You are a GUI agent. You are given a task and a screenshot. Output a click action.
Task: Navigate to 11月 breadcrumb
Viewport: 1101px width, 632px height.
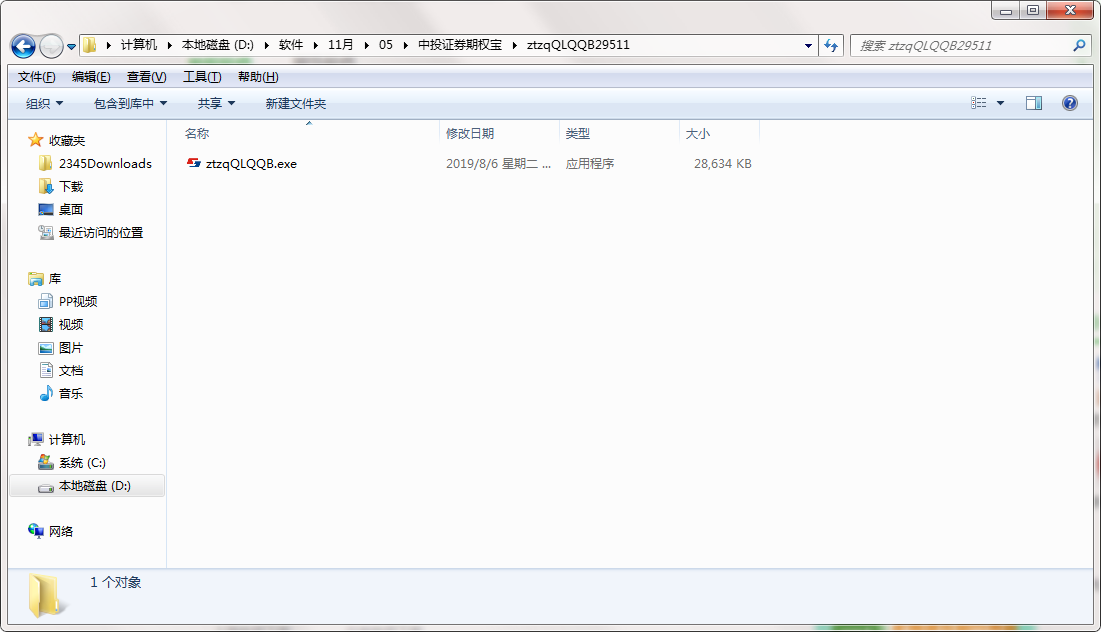click(341, 45)
